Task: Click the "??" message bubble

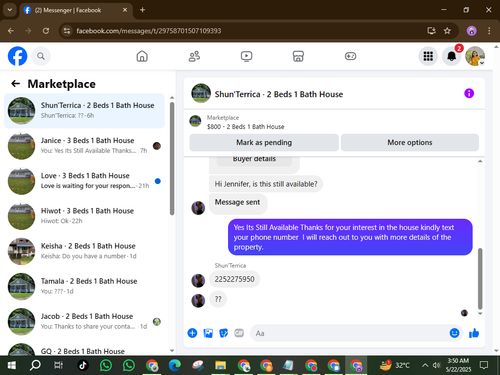Action: click(218, 299)
